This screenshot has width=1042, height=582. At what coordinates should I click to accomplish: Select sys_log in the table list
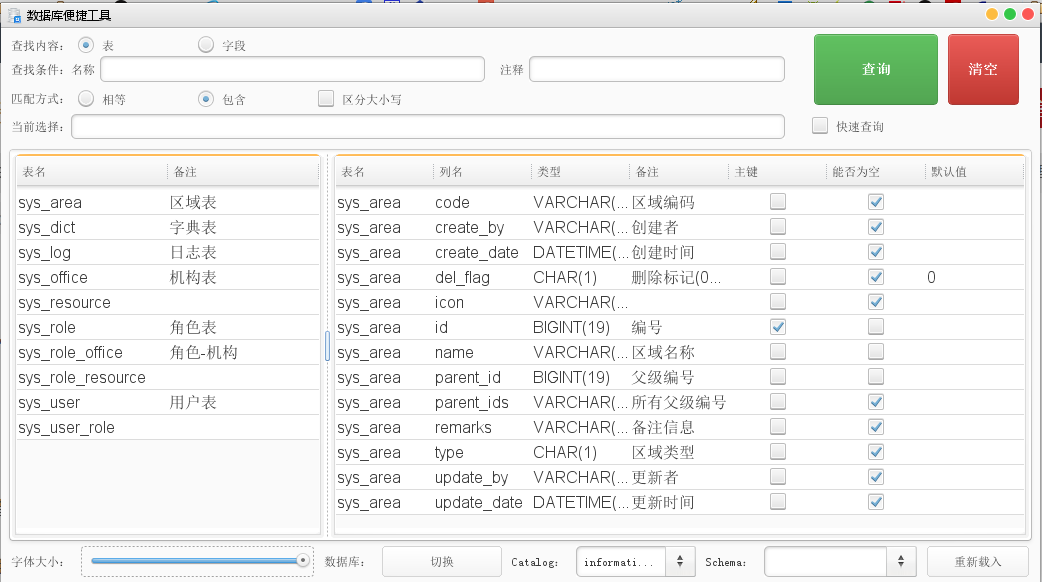tap(168, 252)
